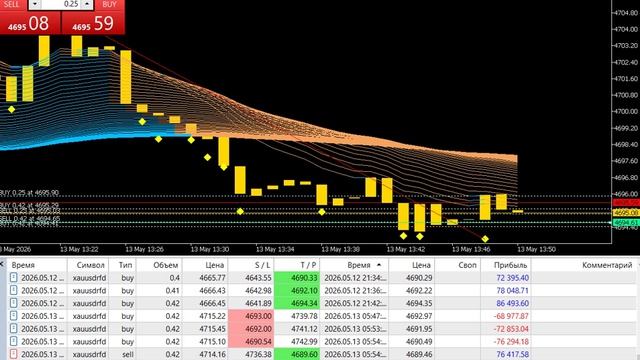The width and height of the screenshot is (640, 360).
Task: Click the 4700.00 price scale label
Action: coord(626,111)
